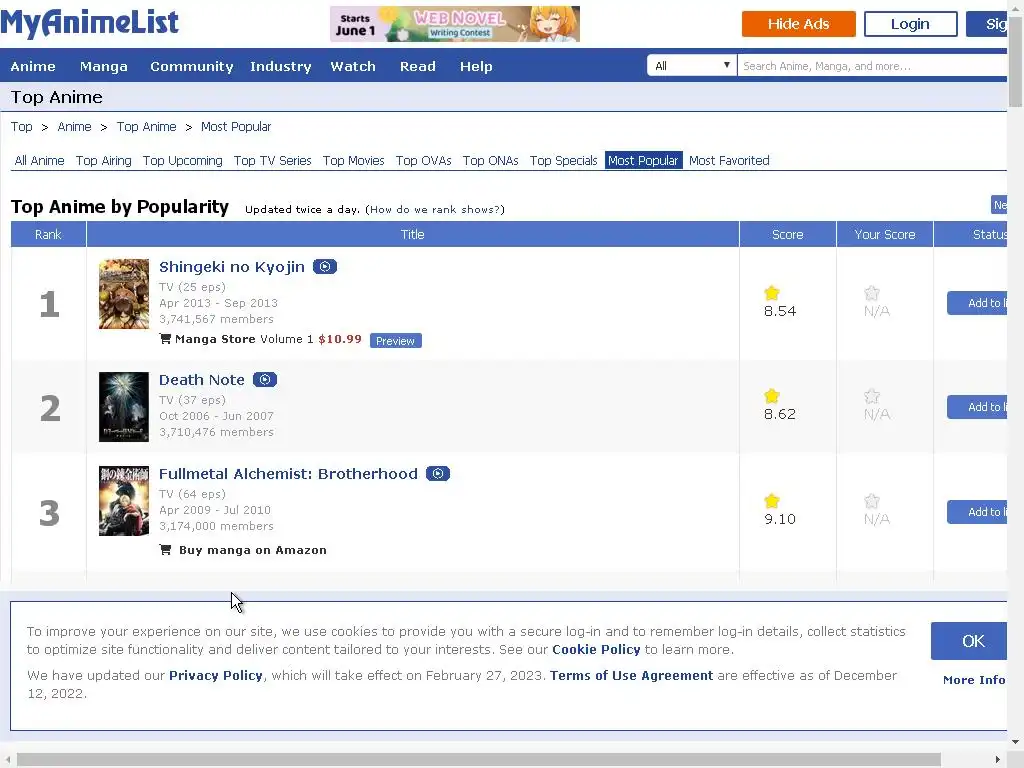The height and width of the screenshot is (768, 1024).
Task: Add Death Note to list
Action: 977,407
